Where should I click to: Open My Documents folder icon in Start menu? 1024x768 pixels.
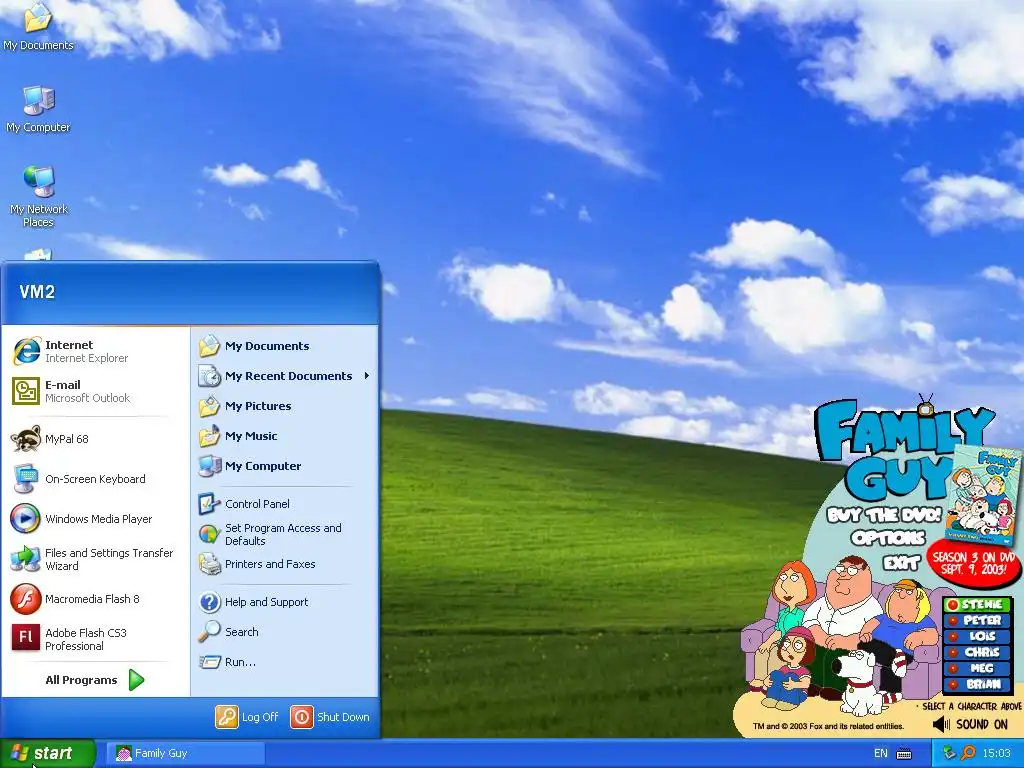210,345
